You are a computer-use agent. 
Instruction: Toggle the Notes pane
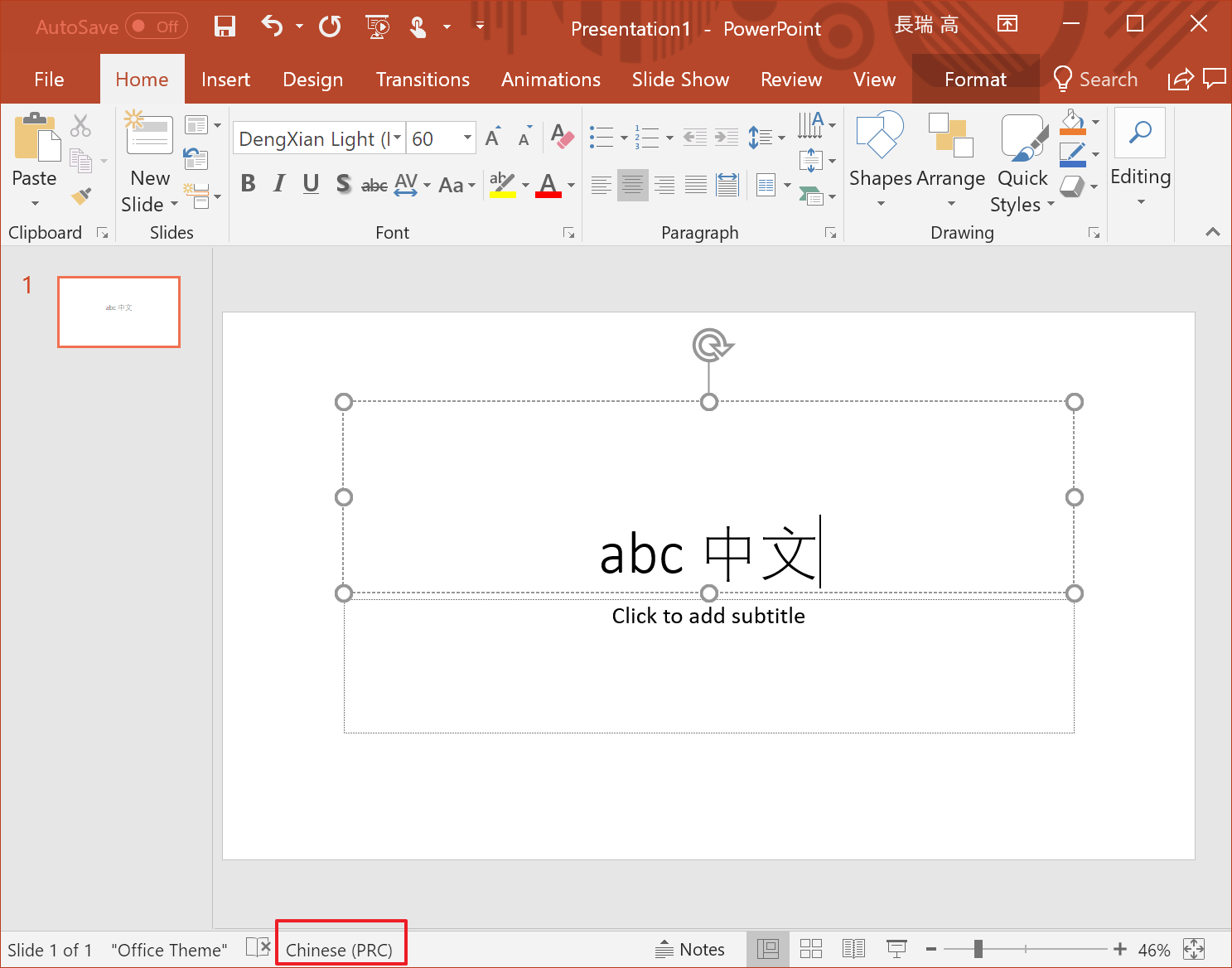[689, 950]
